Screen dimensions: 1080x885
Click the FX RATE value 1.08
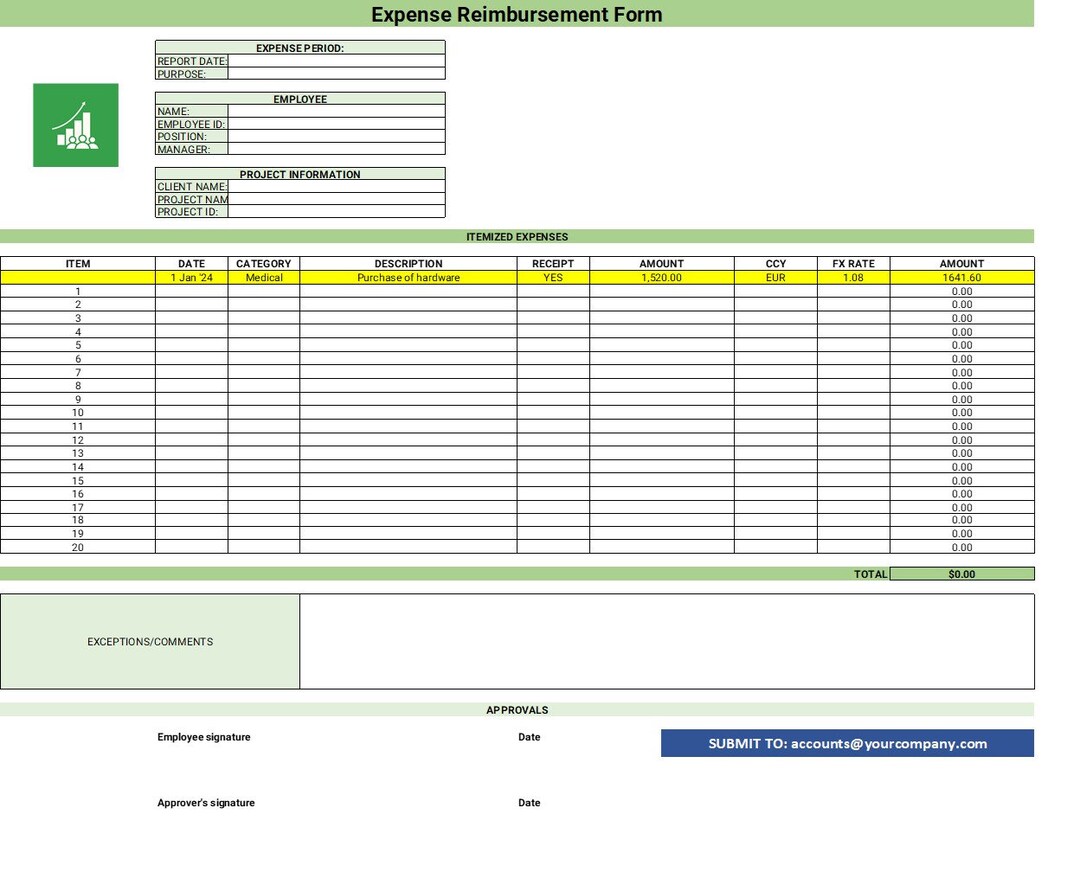852,277
